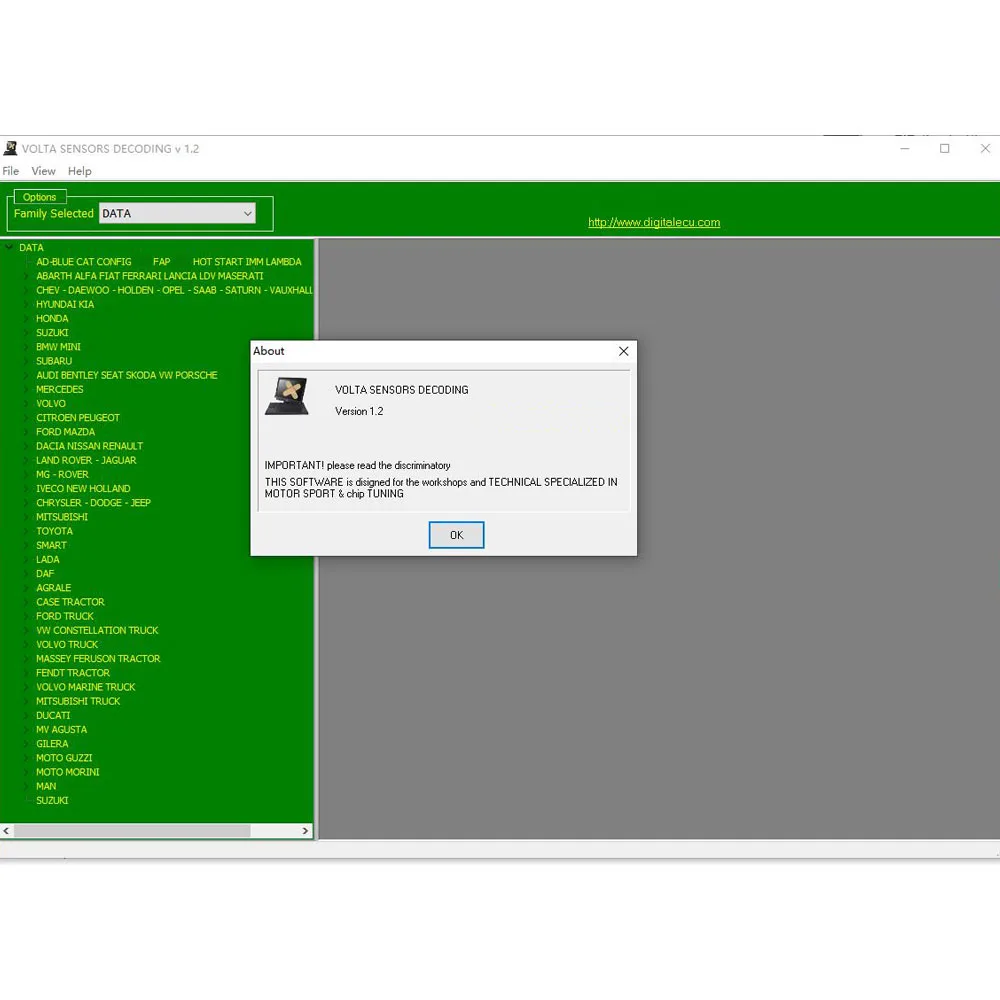Select FORD MAZDA tree item
The width and height of the screenshot is (1000, 1000).
point(65,432)
